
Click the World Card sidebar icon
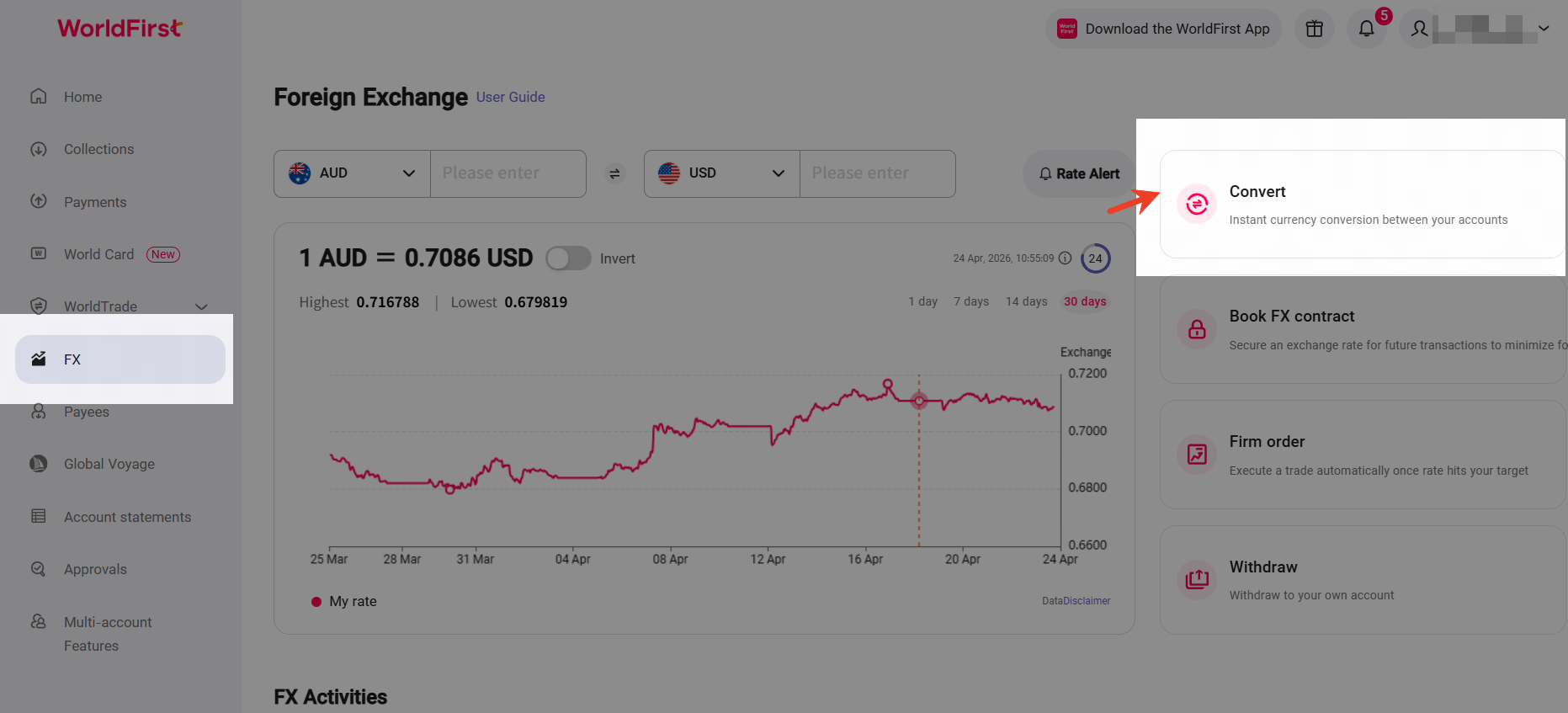click(39, 253)
